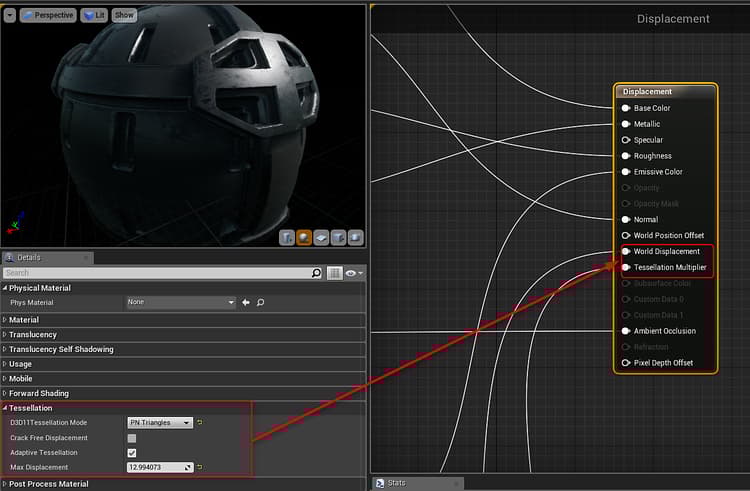Open the property matrix grid view icon

point(335,273)
